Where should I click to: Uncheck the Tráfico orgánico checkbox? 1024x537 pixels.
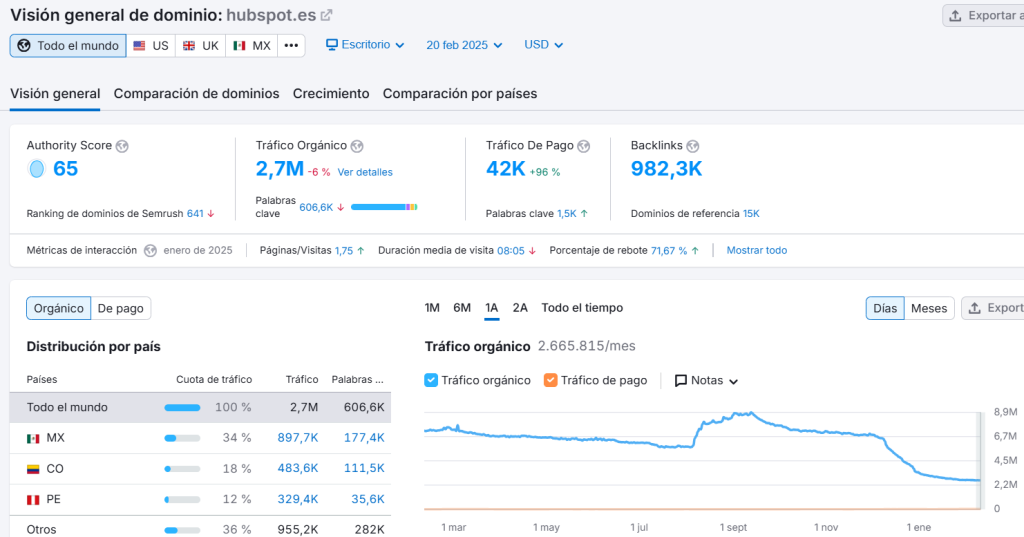pos(431,380)
